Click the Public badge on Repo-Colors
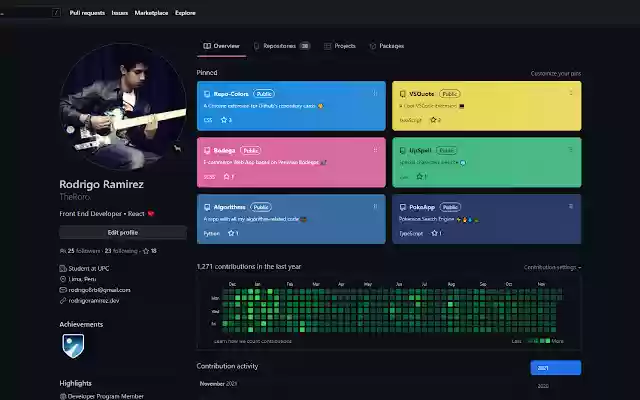 pyautogui.click(x=264, y=94)
